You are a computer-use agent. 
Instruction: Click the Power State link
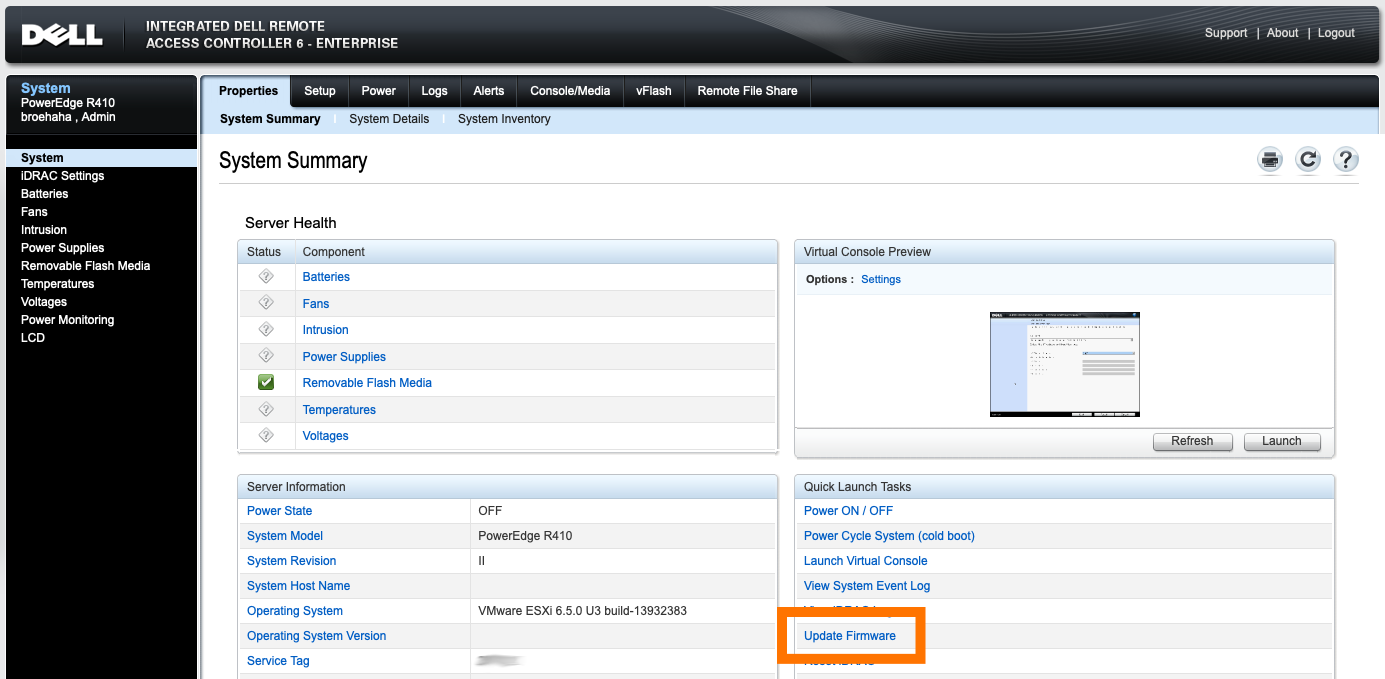279,511
